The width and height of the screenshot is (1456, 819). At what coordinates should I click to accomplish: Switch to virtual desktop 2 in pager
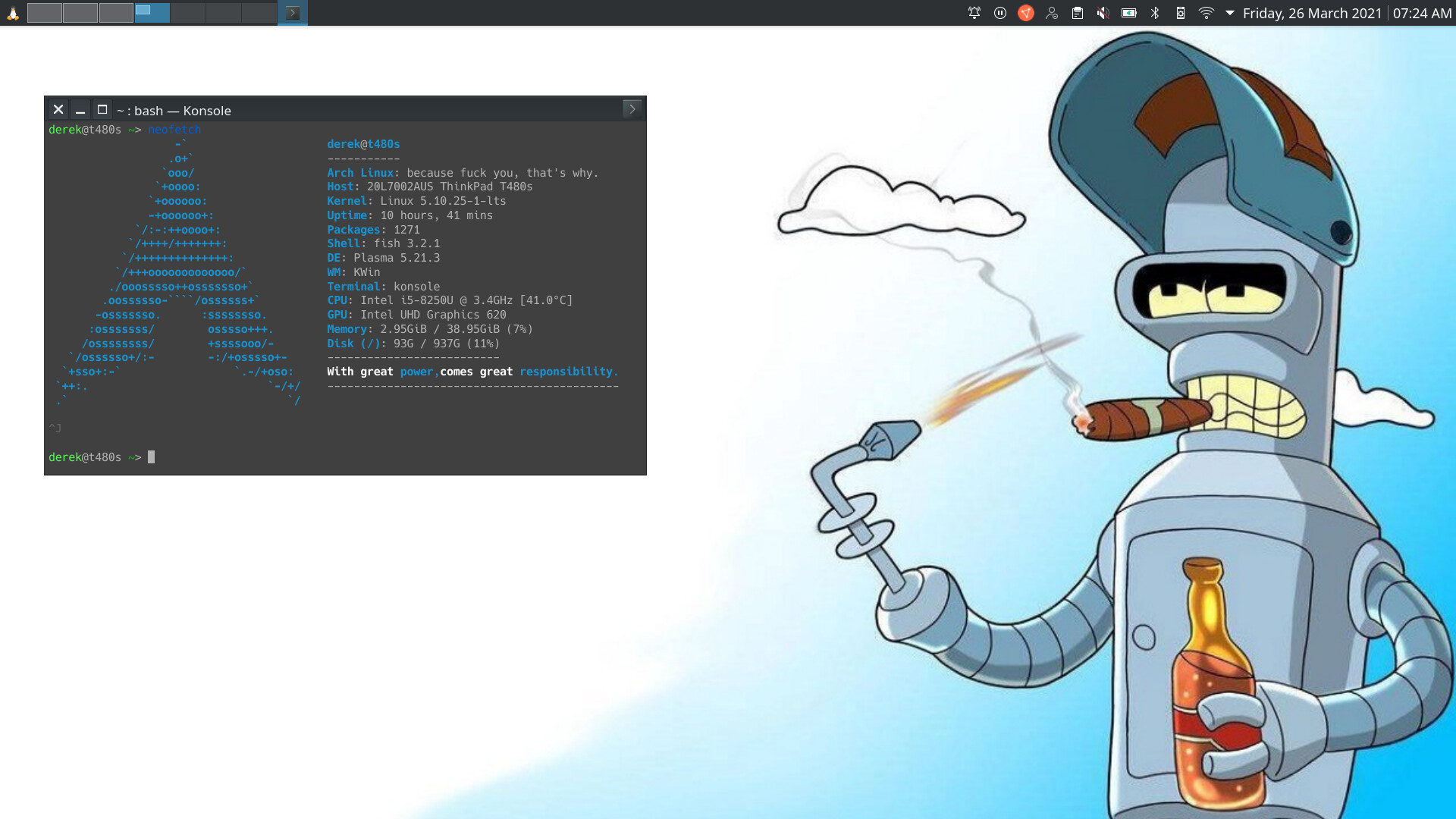80,13
